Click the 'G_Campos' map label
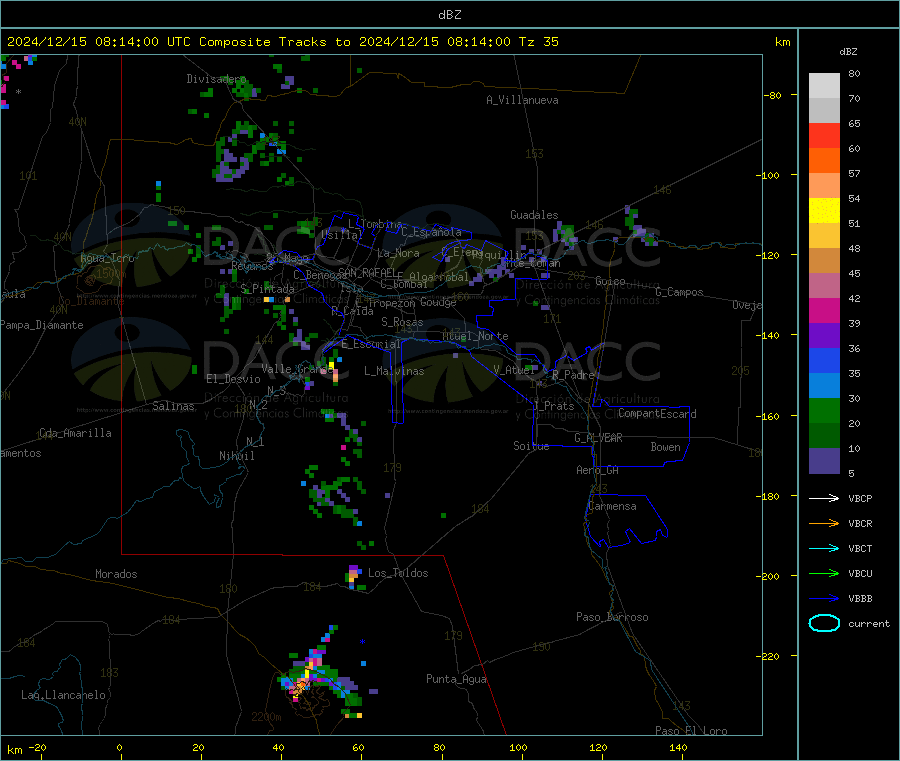 point(679,292)
